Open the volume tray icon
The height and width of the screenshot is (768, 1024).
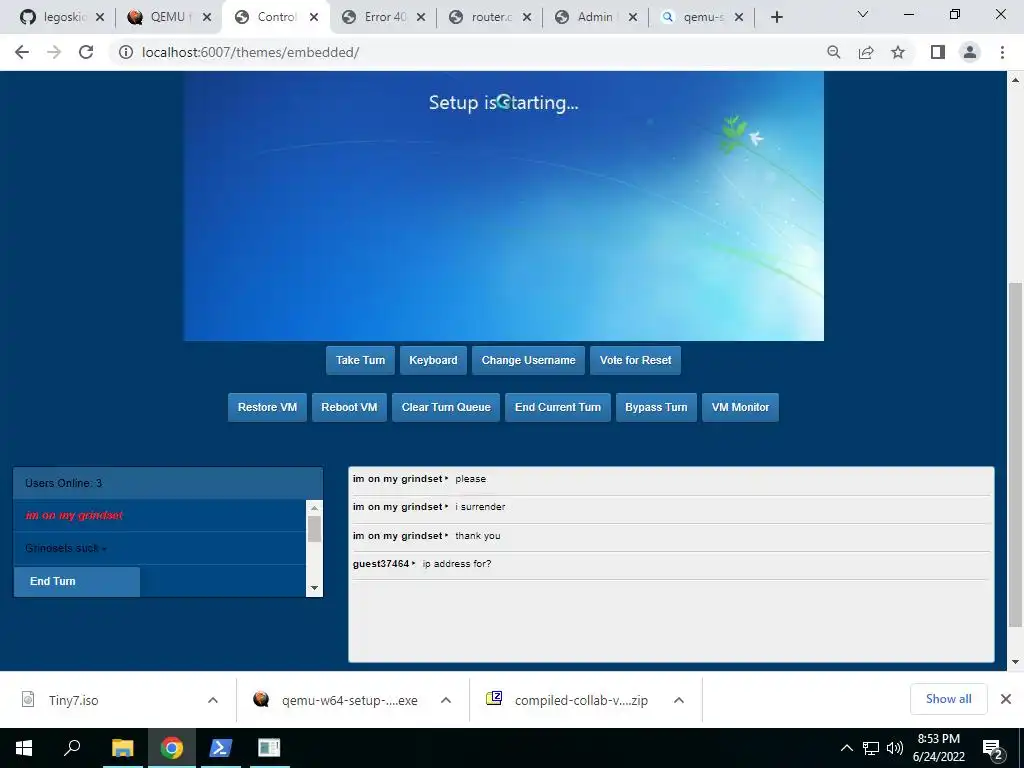coord(895,748)
